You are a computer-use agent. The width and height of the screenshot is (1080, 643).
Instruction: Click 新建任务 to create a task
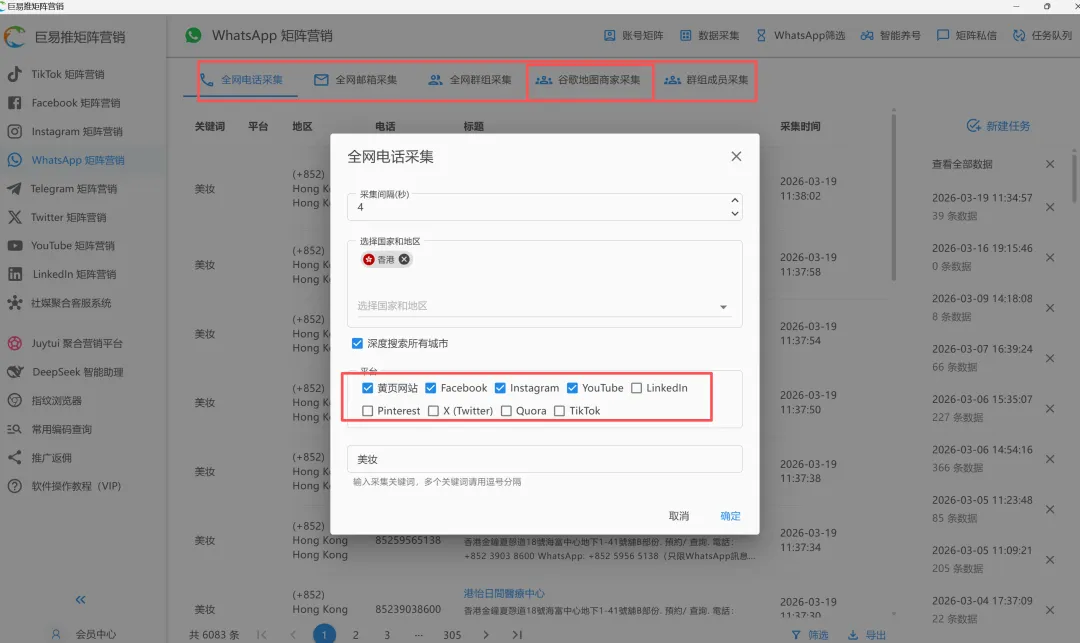coord(1000,125)
